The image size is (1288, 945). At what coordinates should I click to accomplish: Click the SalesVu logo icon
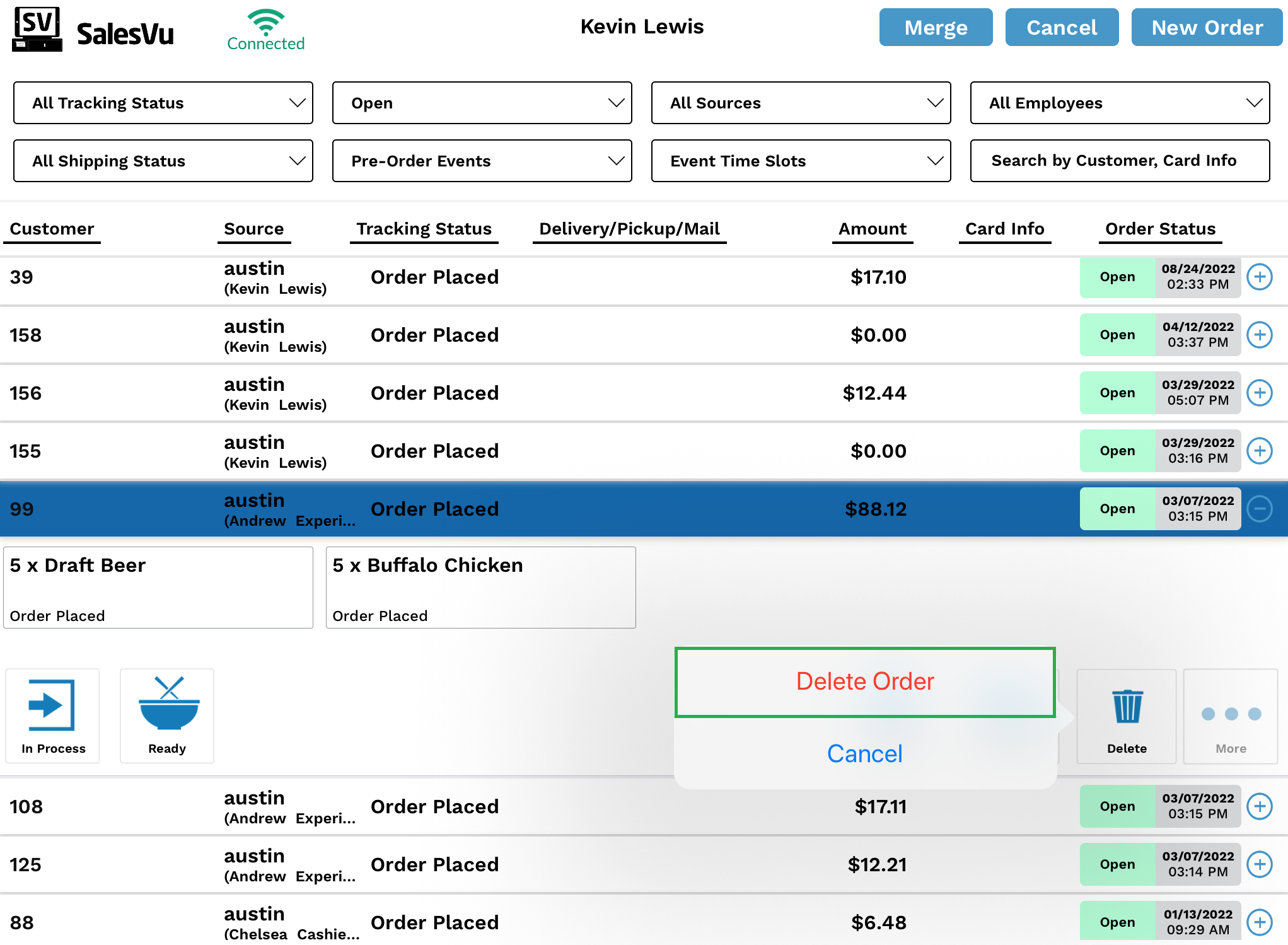pyautogui.click(x=37, y=30)
